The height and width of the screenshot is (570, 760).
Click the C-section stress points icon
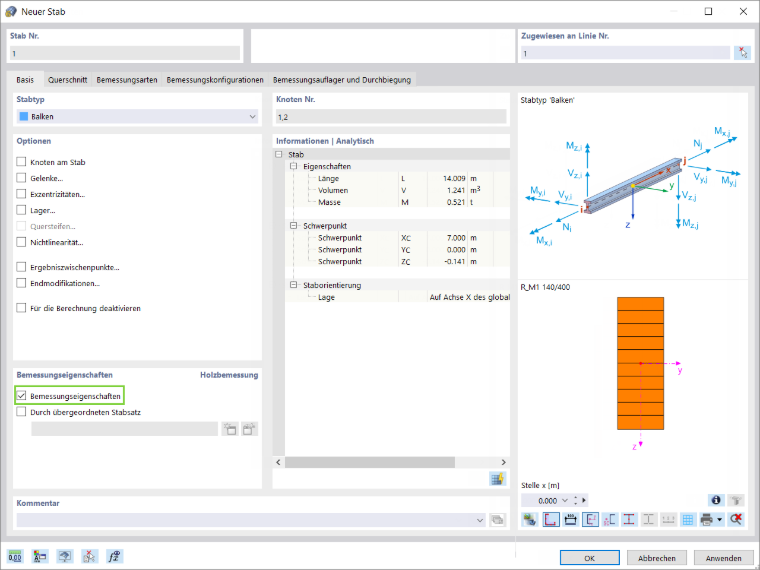tap(610, 520)
